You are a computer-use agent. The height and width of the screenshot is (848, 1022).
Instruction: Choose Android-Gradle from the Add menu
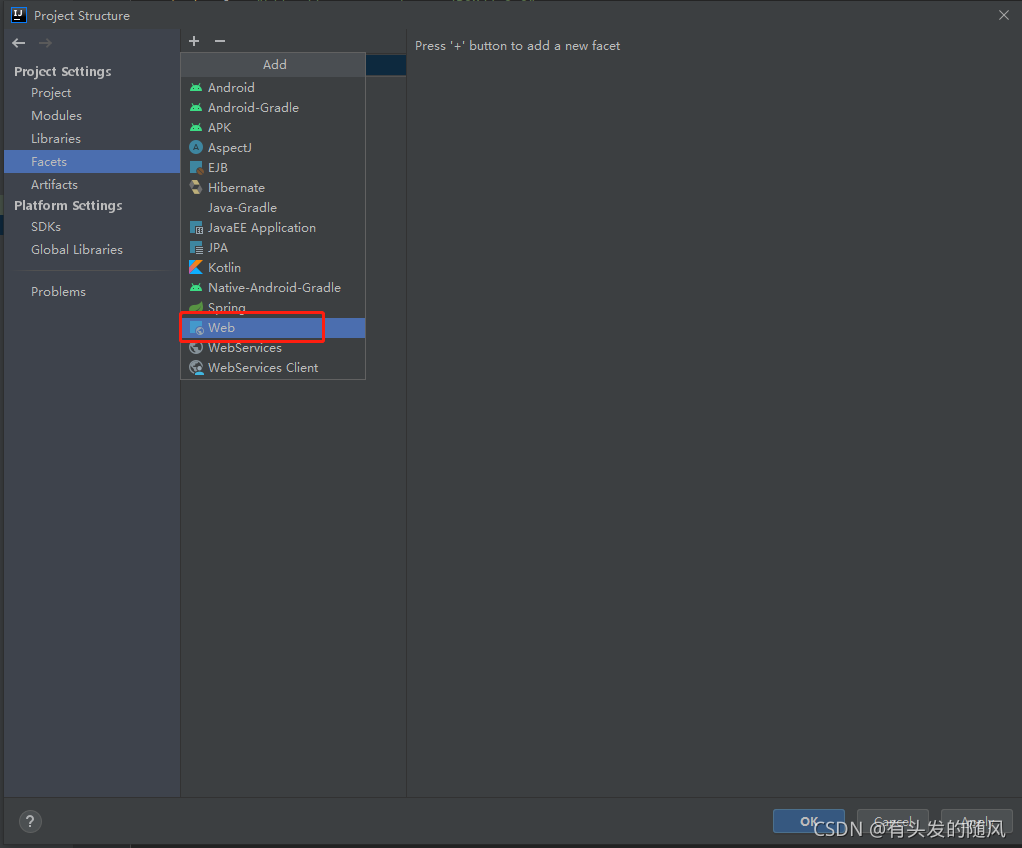pos(273,108)
